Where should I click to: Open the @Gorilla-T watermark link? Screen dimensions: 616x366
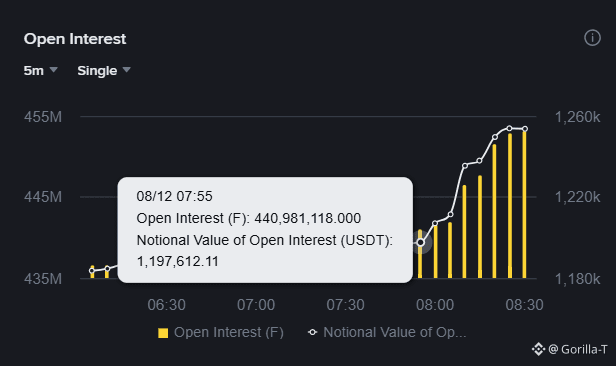(x=578, y=349)
